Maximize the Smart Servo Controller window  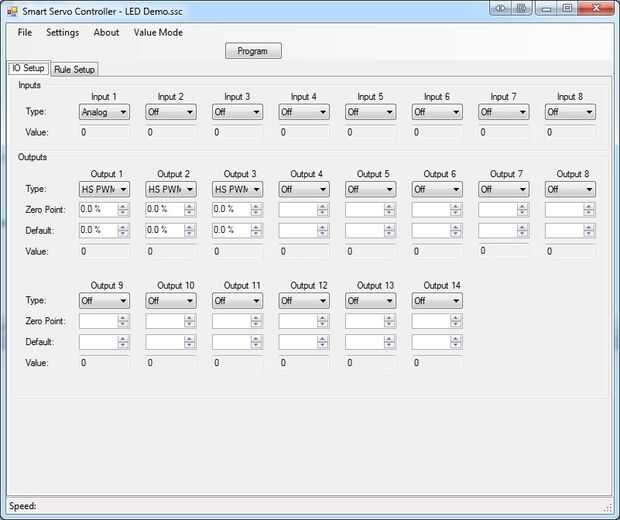pos(567,9)
